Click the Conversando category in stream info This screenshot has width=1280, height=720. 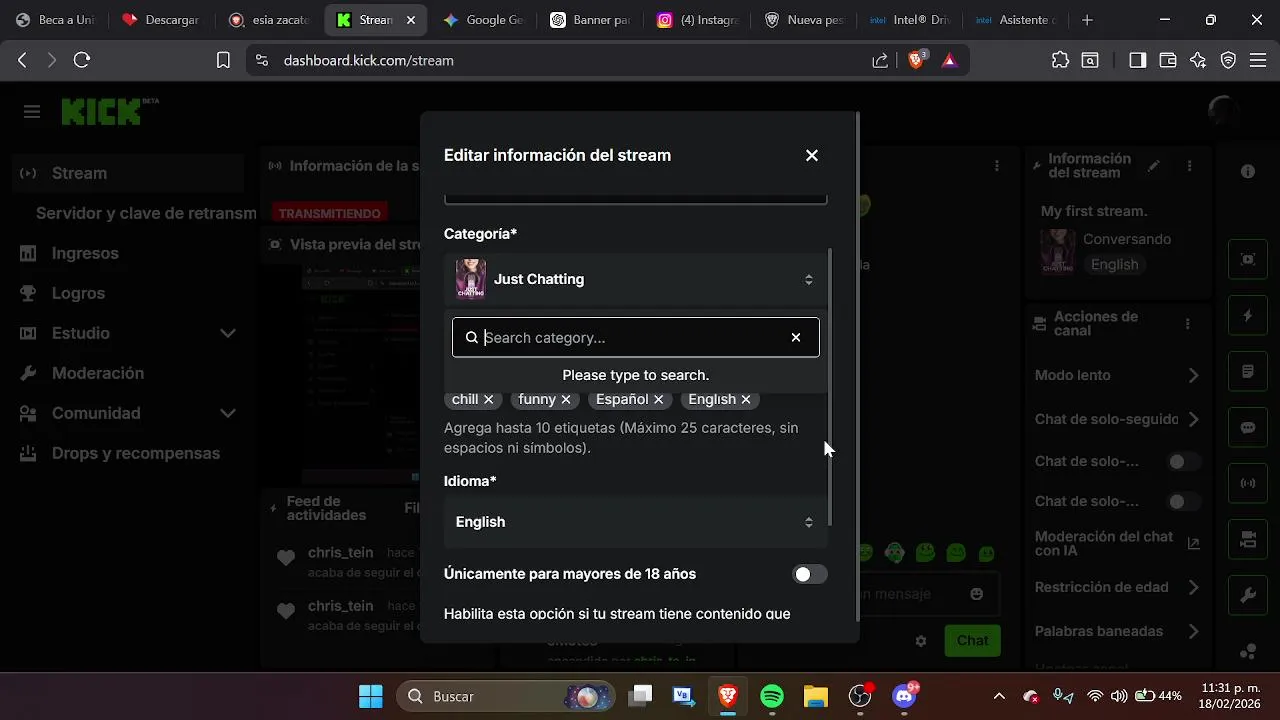click(x=1127, y=239)
